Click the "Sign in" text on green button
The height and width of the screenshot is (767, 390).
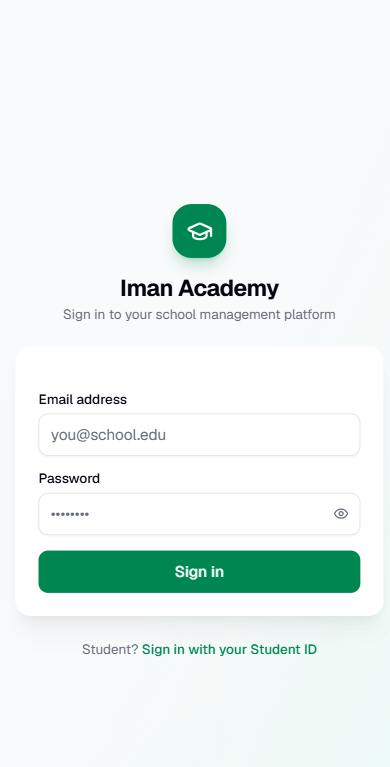click(199, 571)
